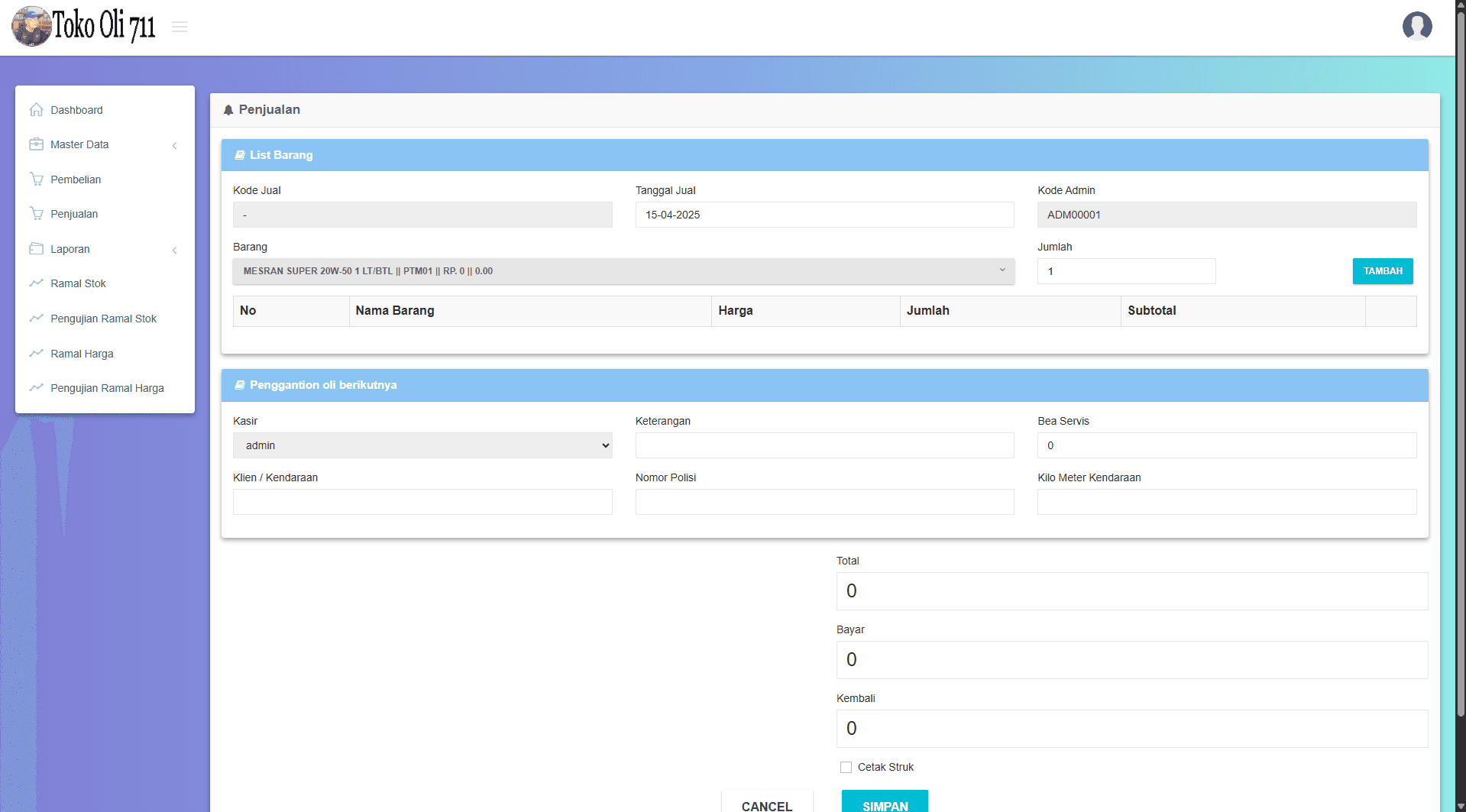1466x812 pixels.
Task: Click the List Barang header icon
Action: pos(240,155)
